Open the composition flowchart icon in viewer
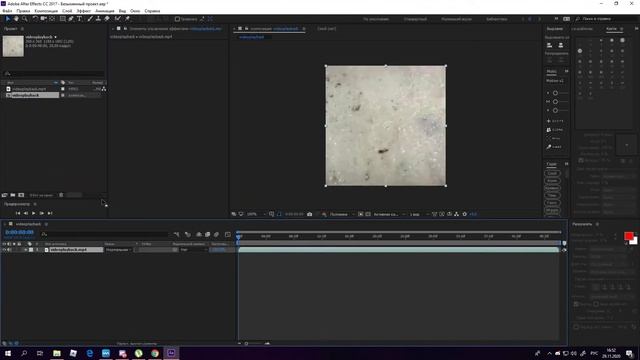Screen dimensions: 640x360 (x=456, y=214)
